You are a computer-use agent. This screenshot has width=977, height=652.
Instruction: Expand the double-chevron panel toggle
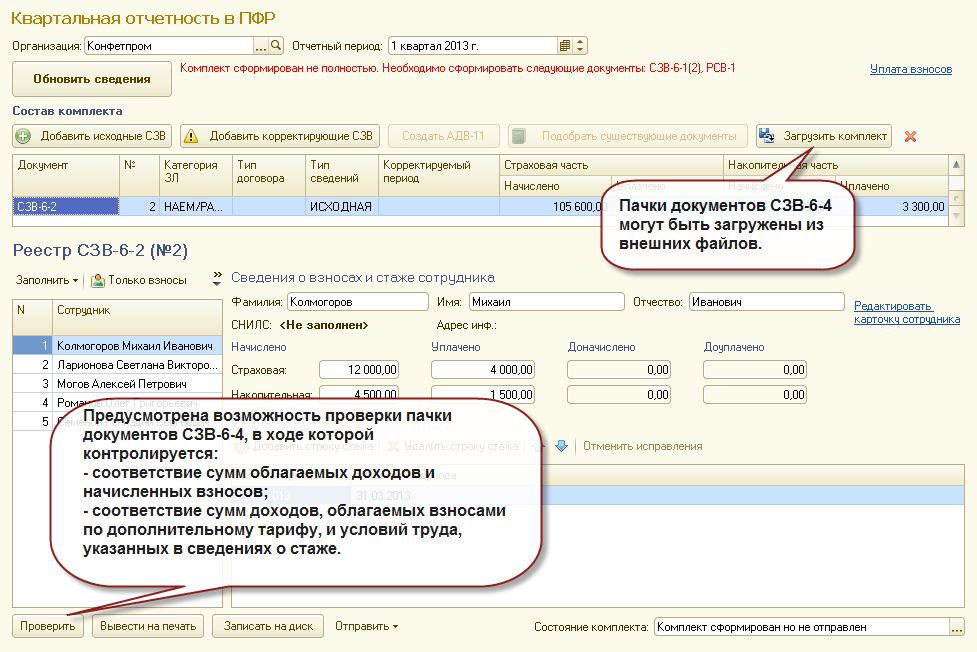(x=217, y=278)
